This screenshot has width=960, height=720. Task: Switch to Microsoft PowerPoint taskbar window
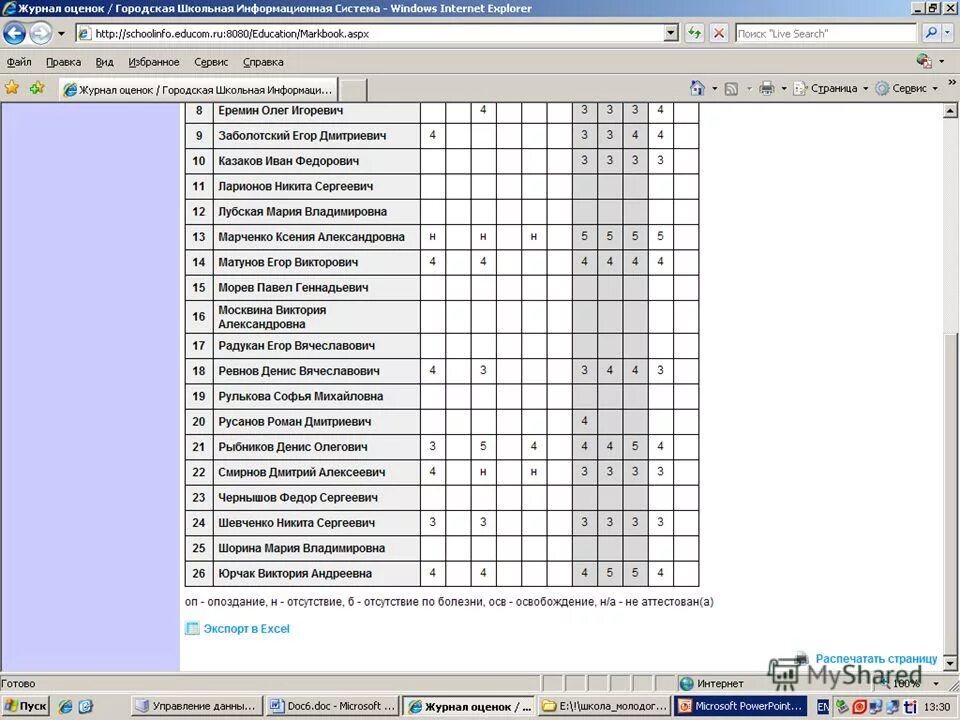[740, 706]
